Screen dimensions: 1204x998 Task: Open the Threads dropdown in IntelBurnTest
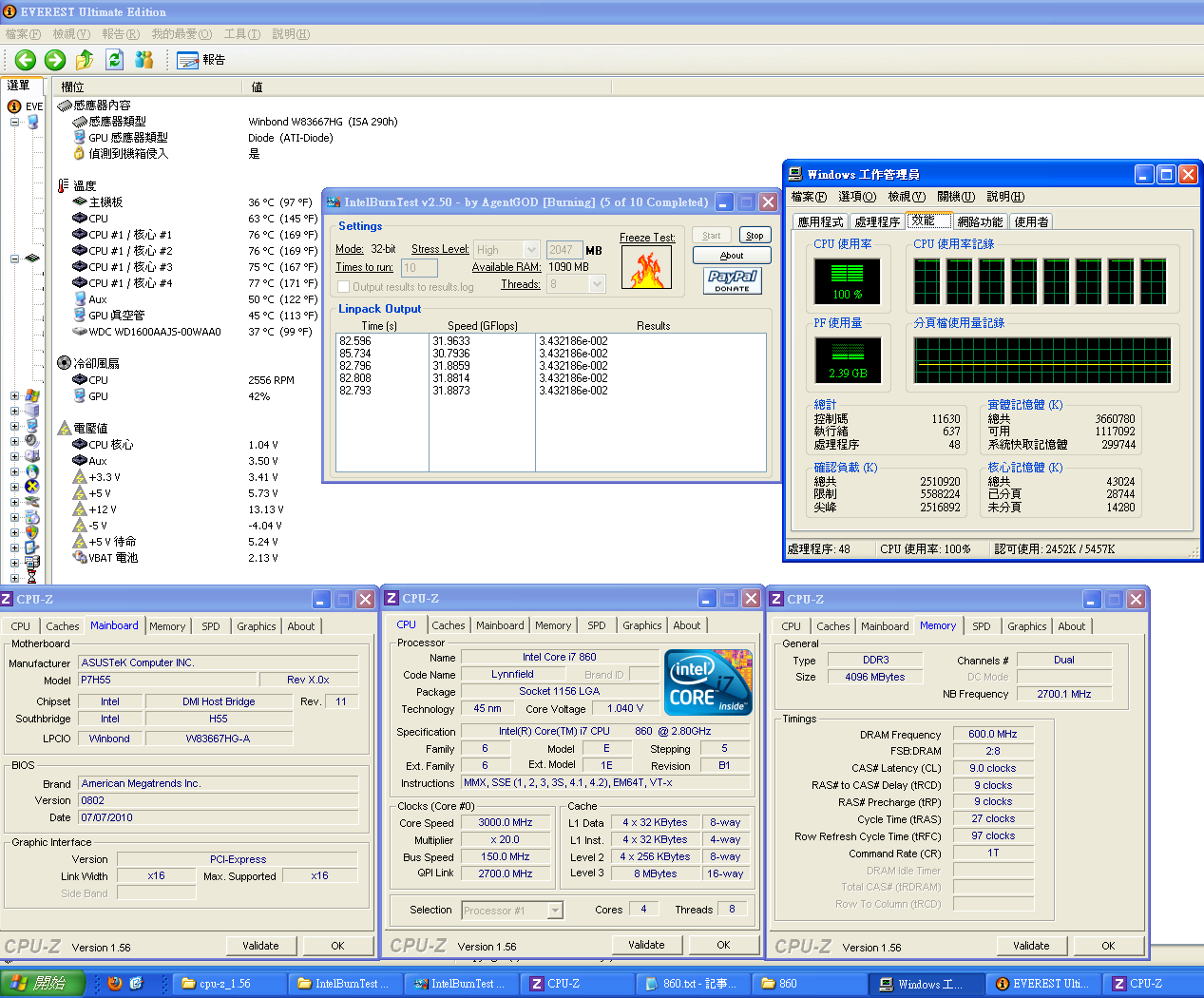pyautogui.click(x=598, y=283)
